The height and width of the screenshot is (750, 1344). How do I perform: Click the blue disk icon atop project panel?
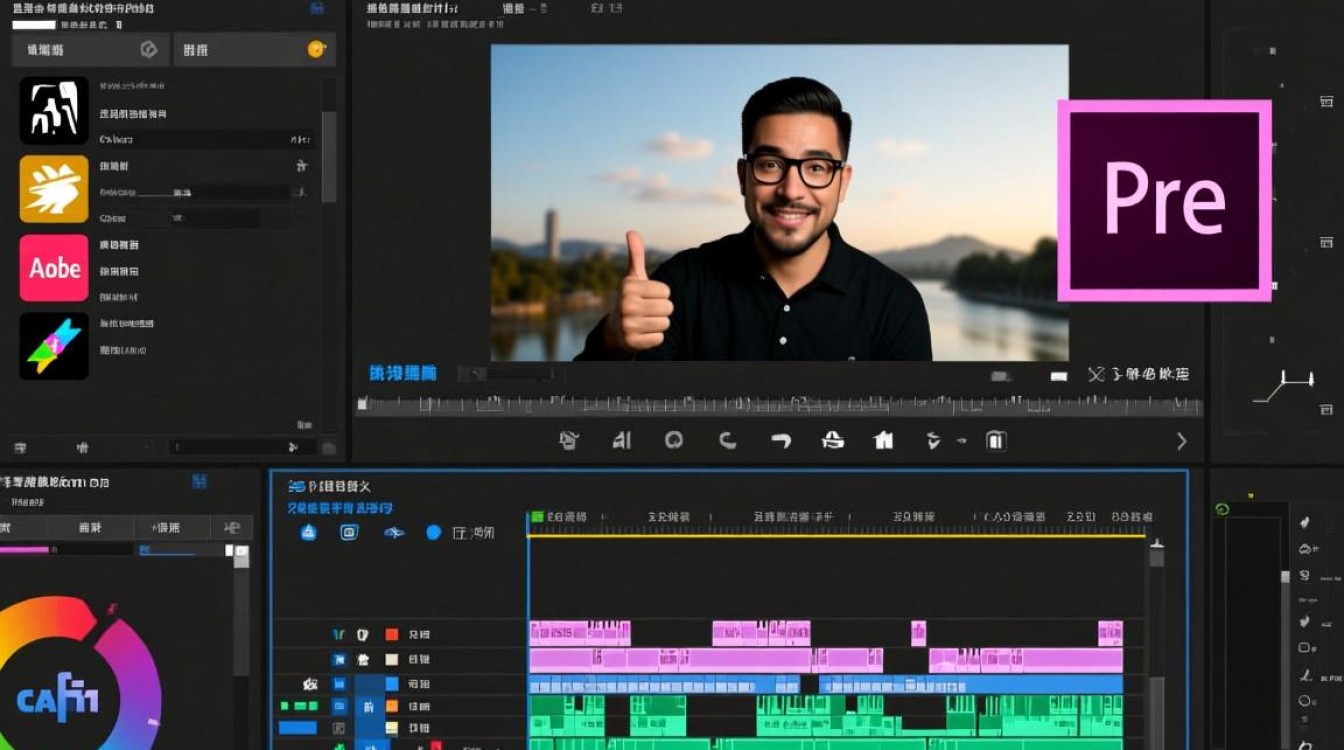[317, 8]
